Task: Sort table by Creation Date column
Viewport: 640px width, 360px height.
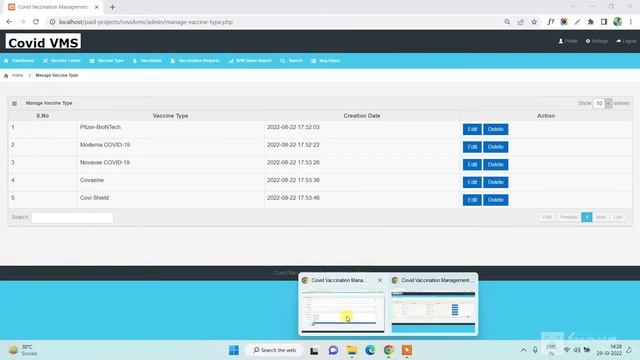Action: (x=362, y=116)
